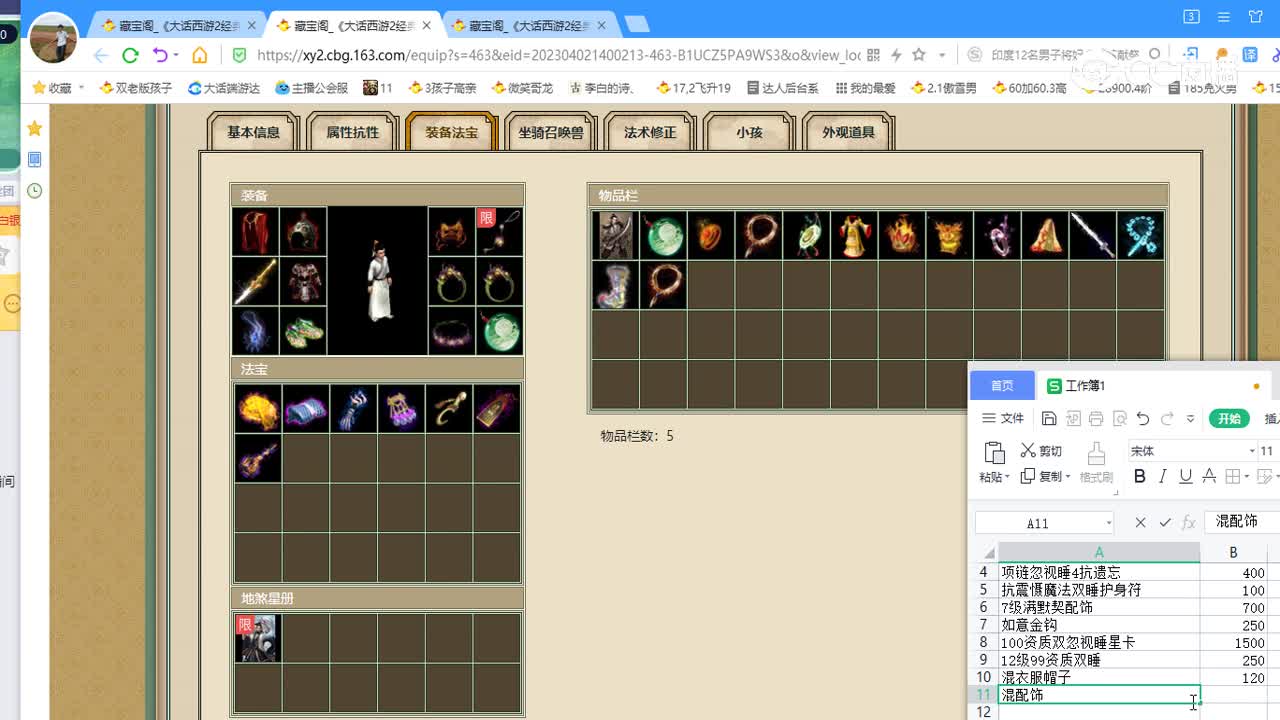This screenshot has width=1280, height=720.
Task: Open the WPS 文件 menu
Action: tap(1003, 418)
